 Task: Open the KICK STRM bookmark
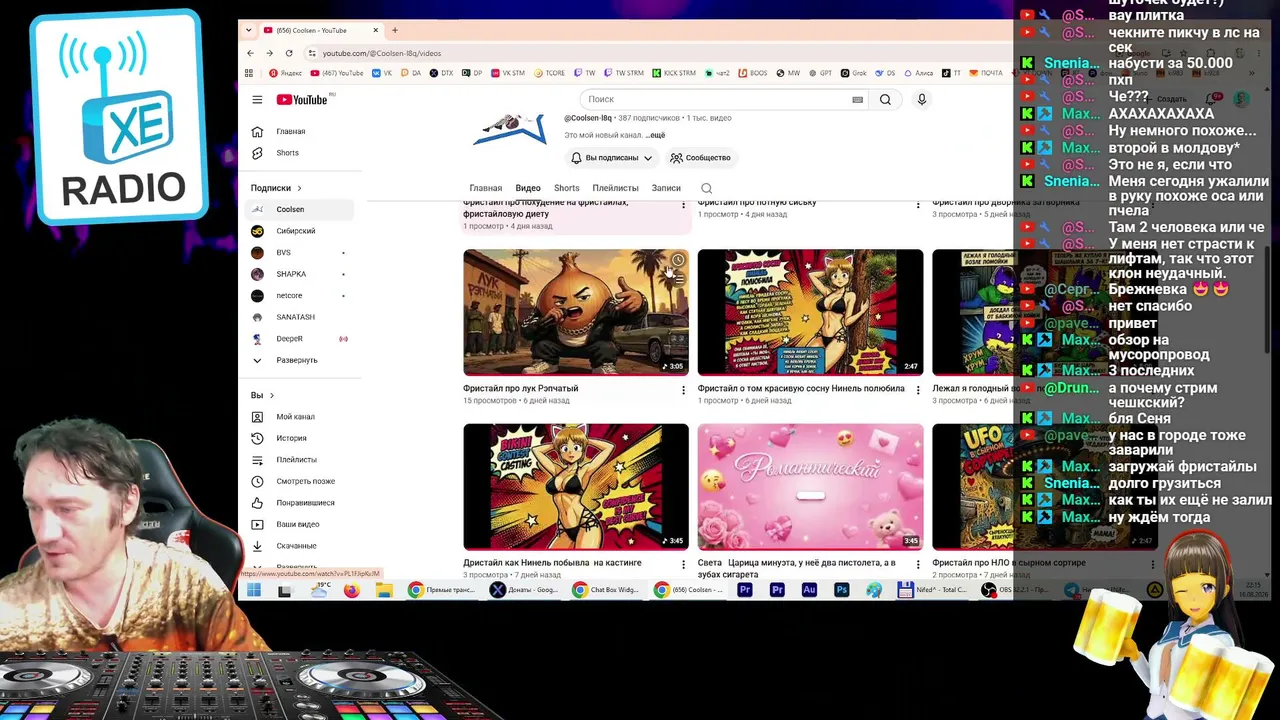(x=674, y=73)
